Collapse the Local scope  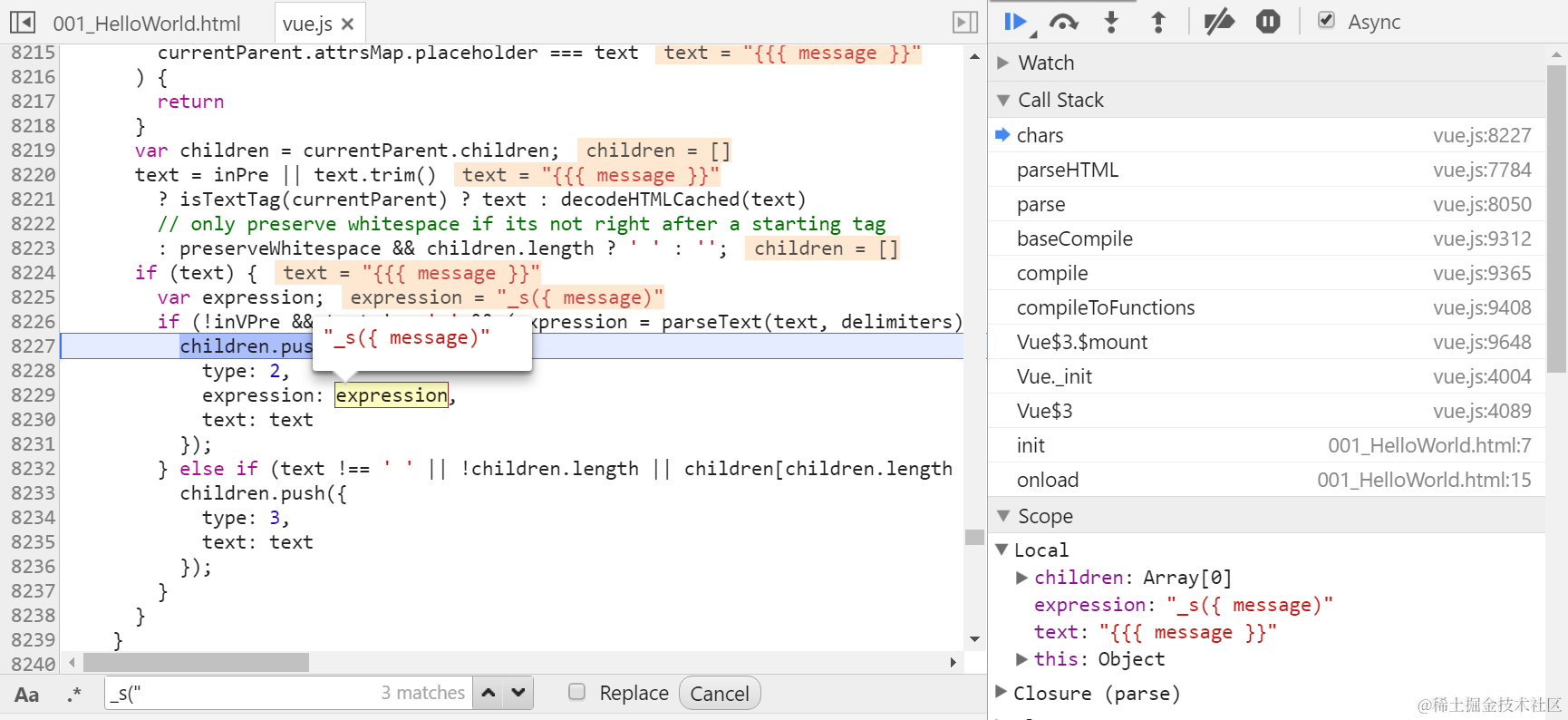[x=1002, y=550]
